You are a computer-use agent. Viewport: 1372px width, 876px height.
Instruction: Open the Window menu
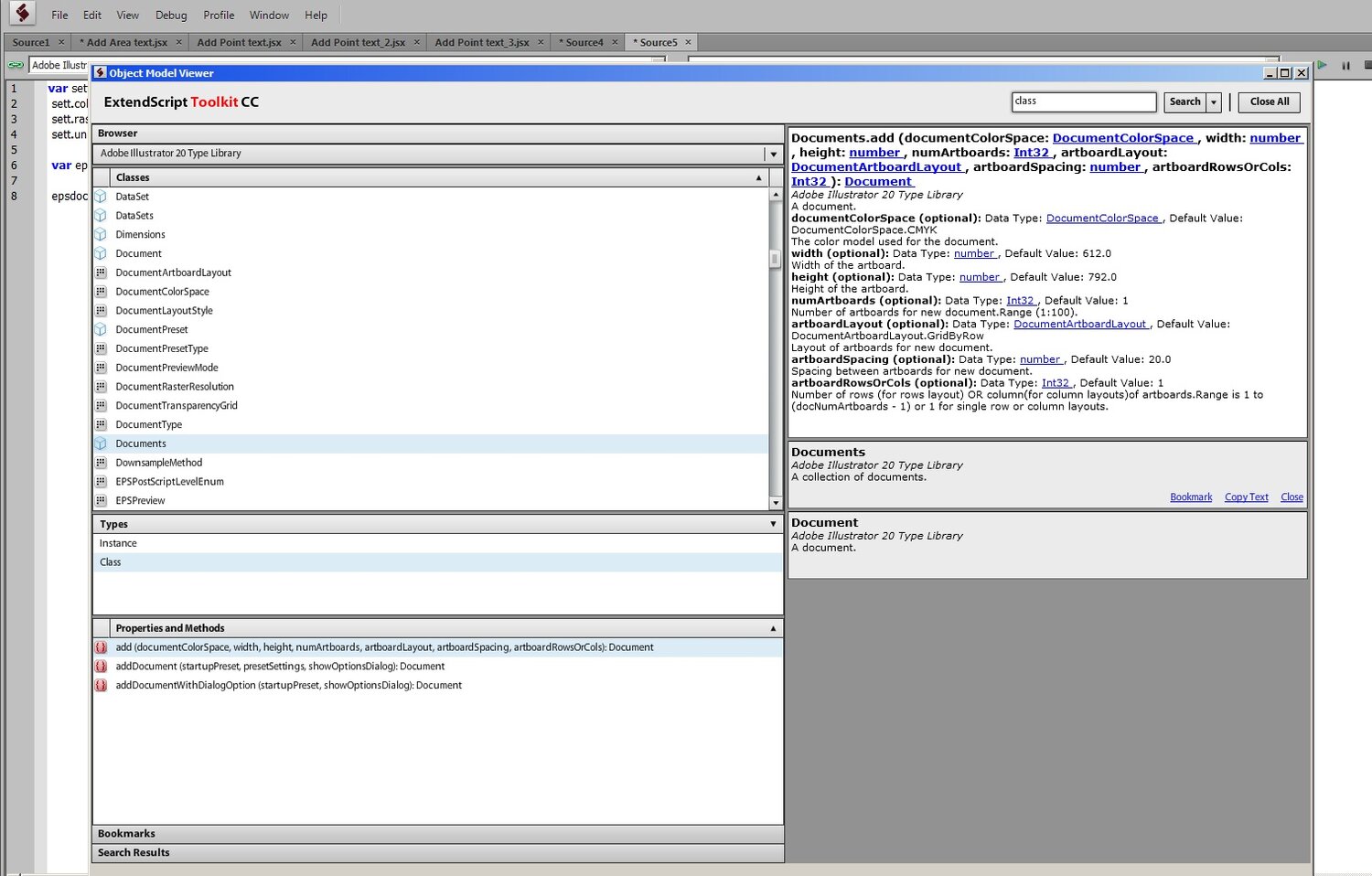pyautogui.click(x=269, y=16)
